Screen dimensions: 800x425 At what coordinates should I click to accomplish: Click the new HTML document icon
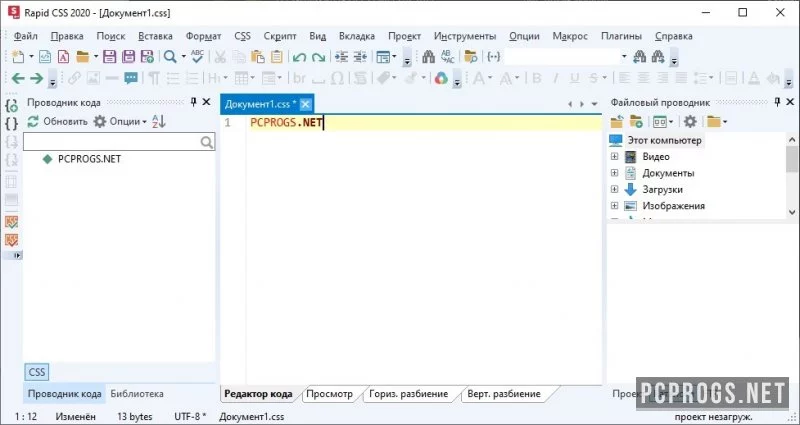click(x=45, y=57)
